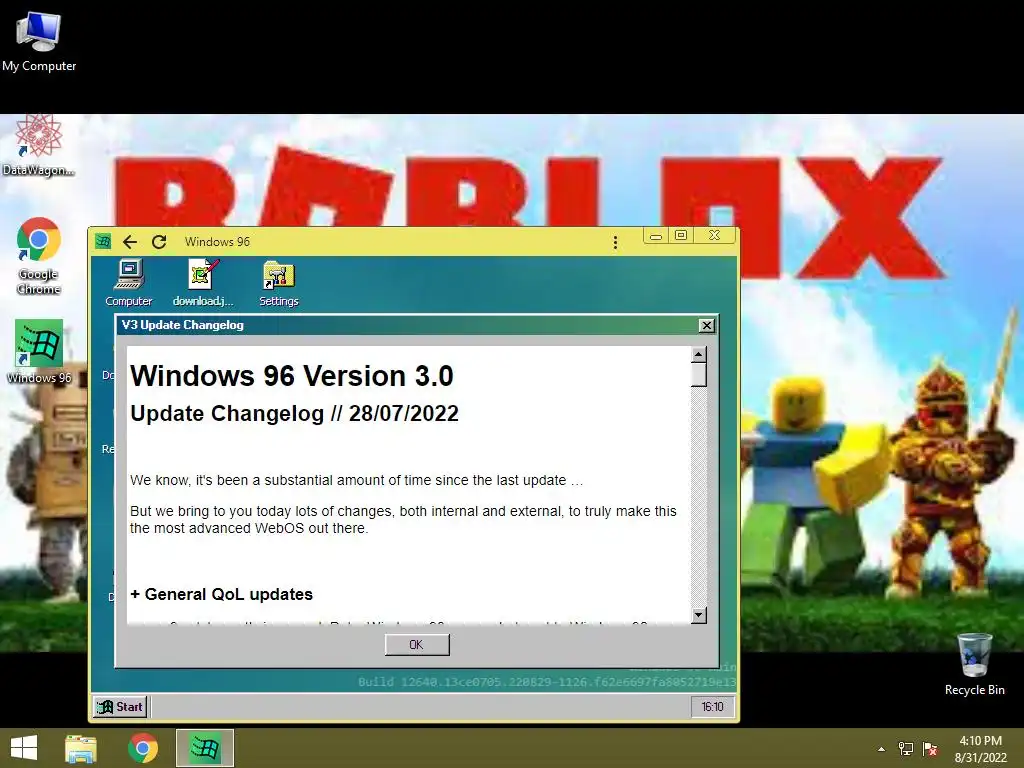
Task: Open the DataWagon desktop shortcut
Action: (x=38, y=145)
